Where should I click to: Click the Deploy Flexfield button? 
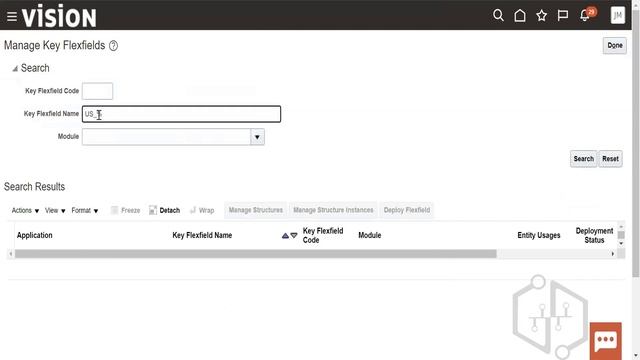407,210
